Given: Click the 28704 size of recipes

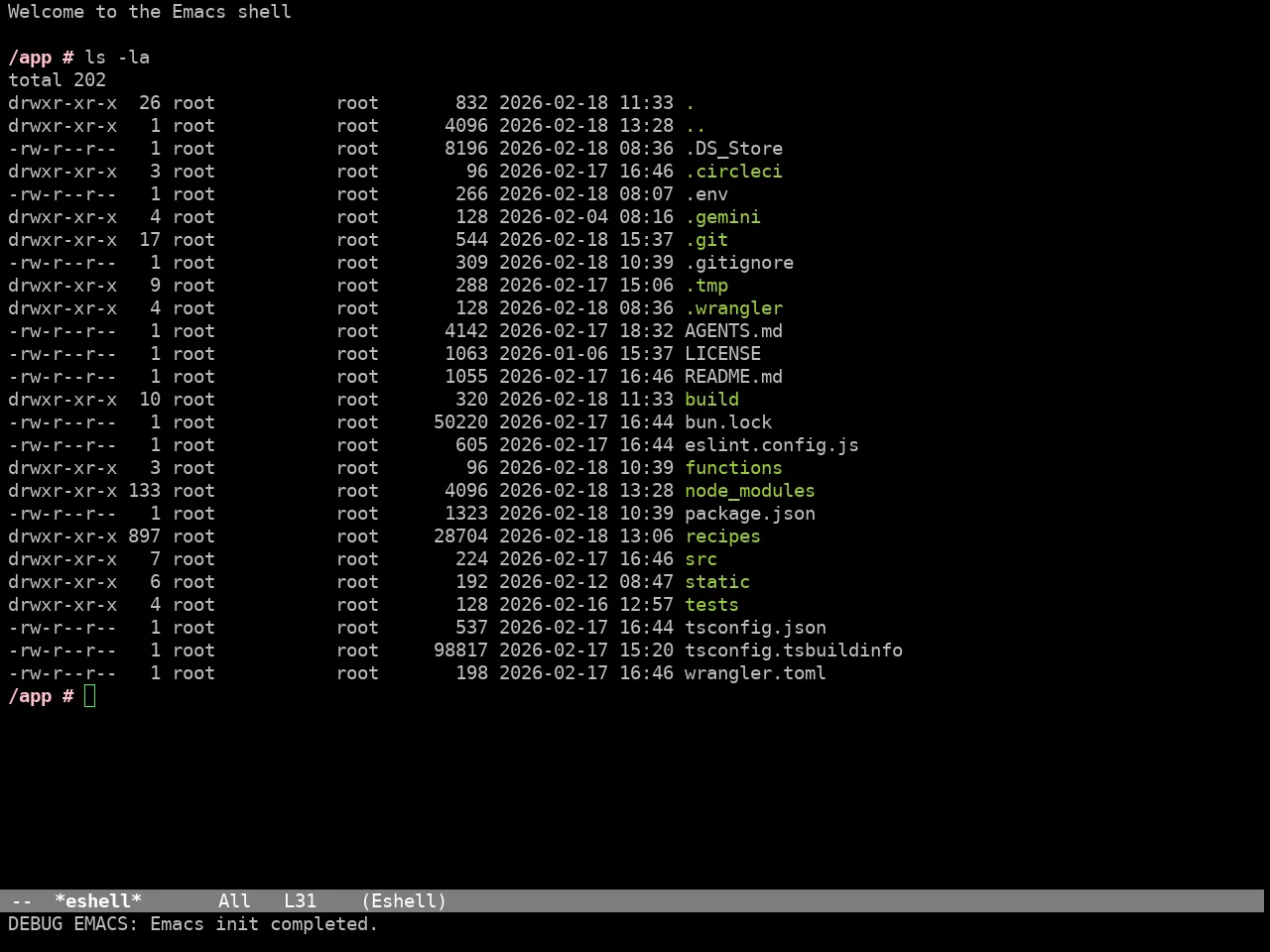Looking at the screenshot, I should click(460, 536).
